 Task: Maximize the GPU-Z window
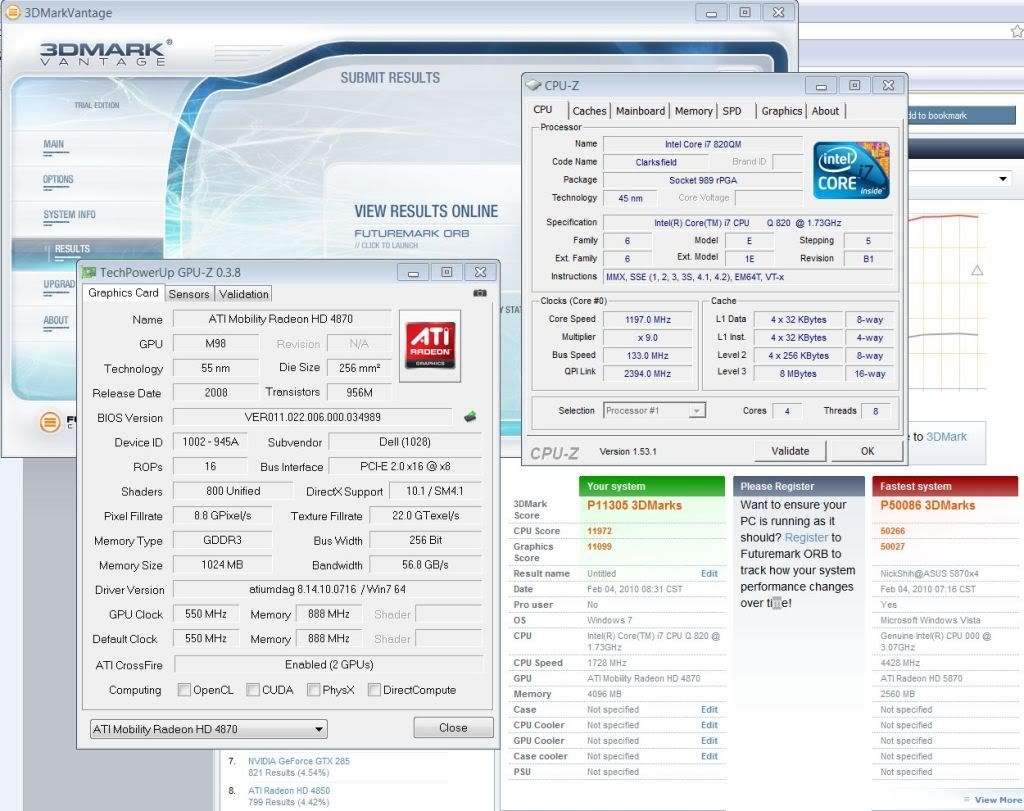click(x=447, y=272)
